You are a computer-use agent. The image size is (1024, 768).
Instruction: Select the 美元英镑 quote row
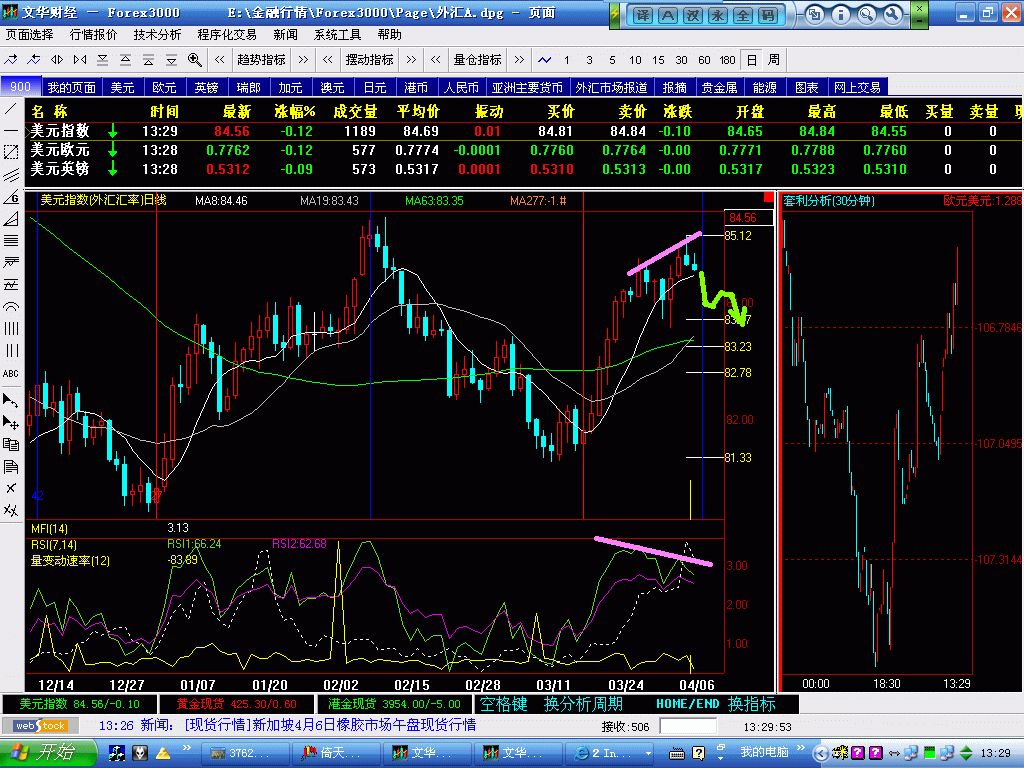coord(524,169)
